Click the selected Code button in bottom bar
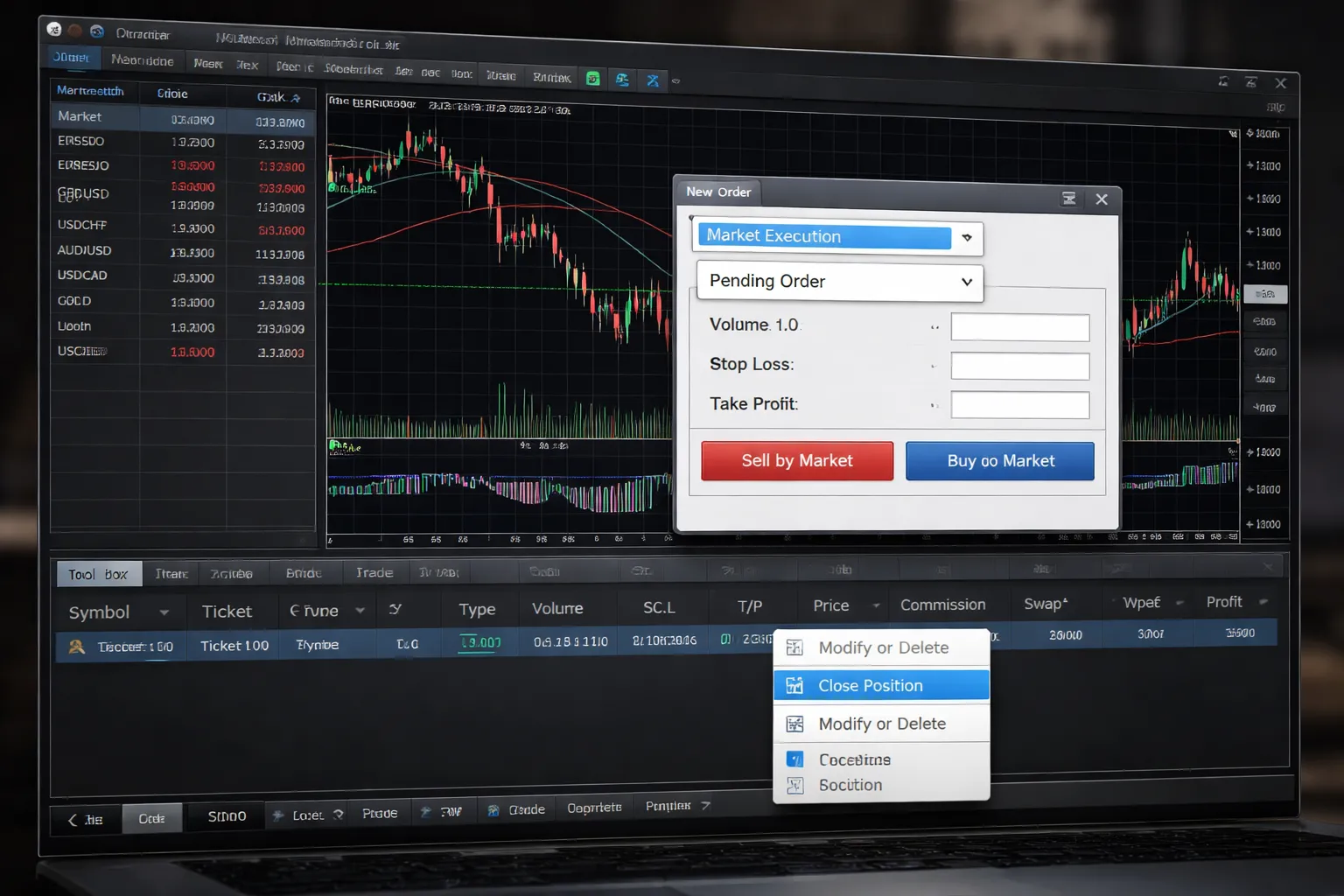 151,818
